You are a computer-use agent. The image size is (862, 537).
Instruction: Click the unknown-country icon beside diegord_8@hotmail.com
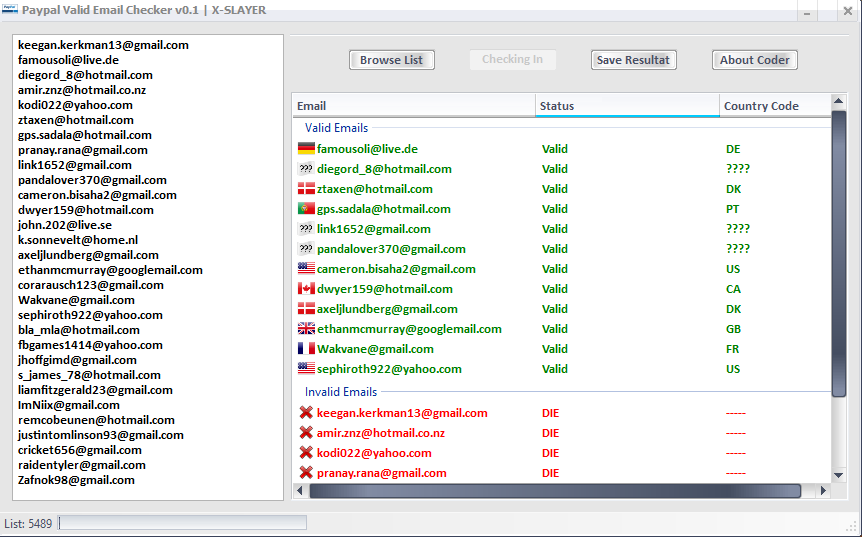pyautogui.click(x=306, y=169)
